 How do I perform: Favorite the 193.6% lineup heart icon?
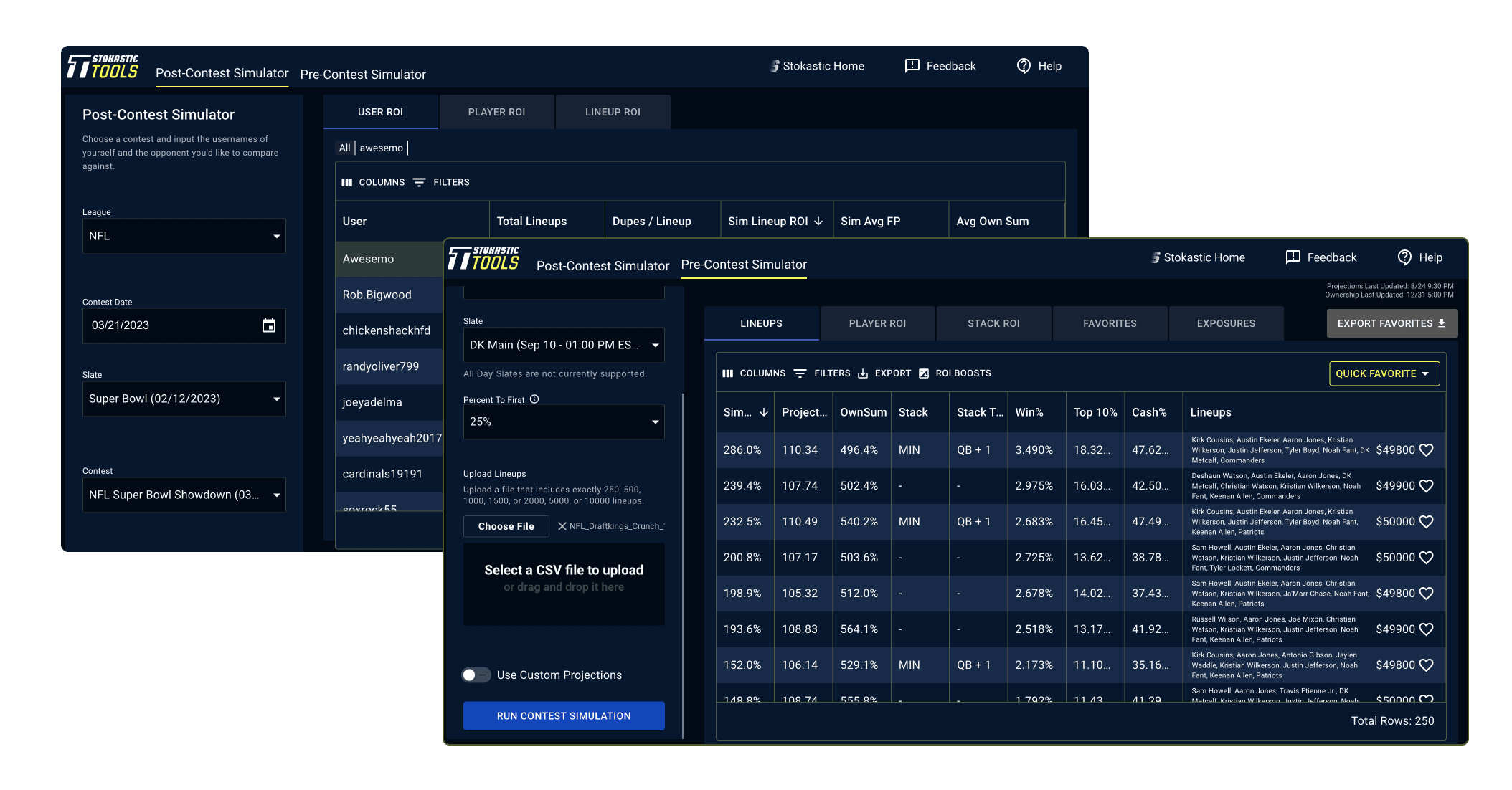(x=1427, y=629)
